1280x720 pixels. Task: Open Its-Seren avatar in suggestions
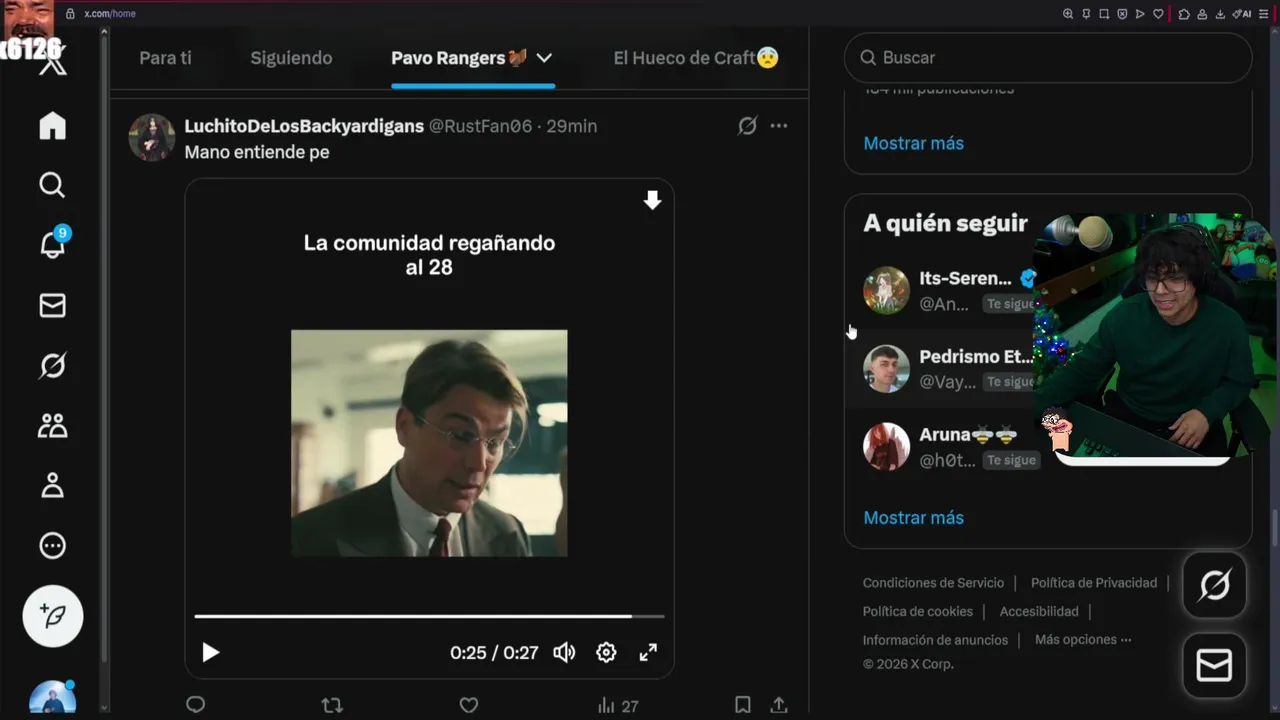(x=886, y=291)
